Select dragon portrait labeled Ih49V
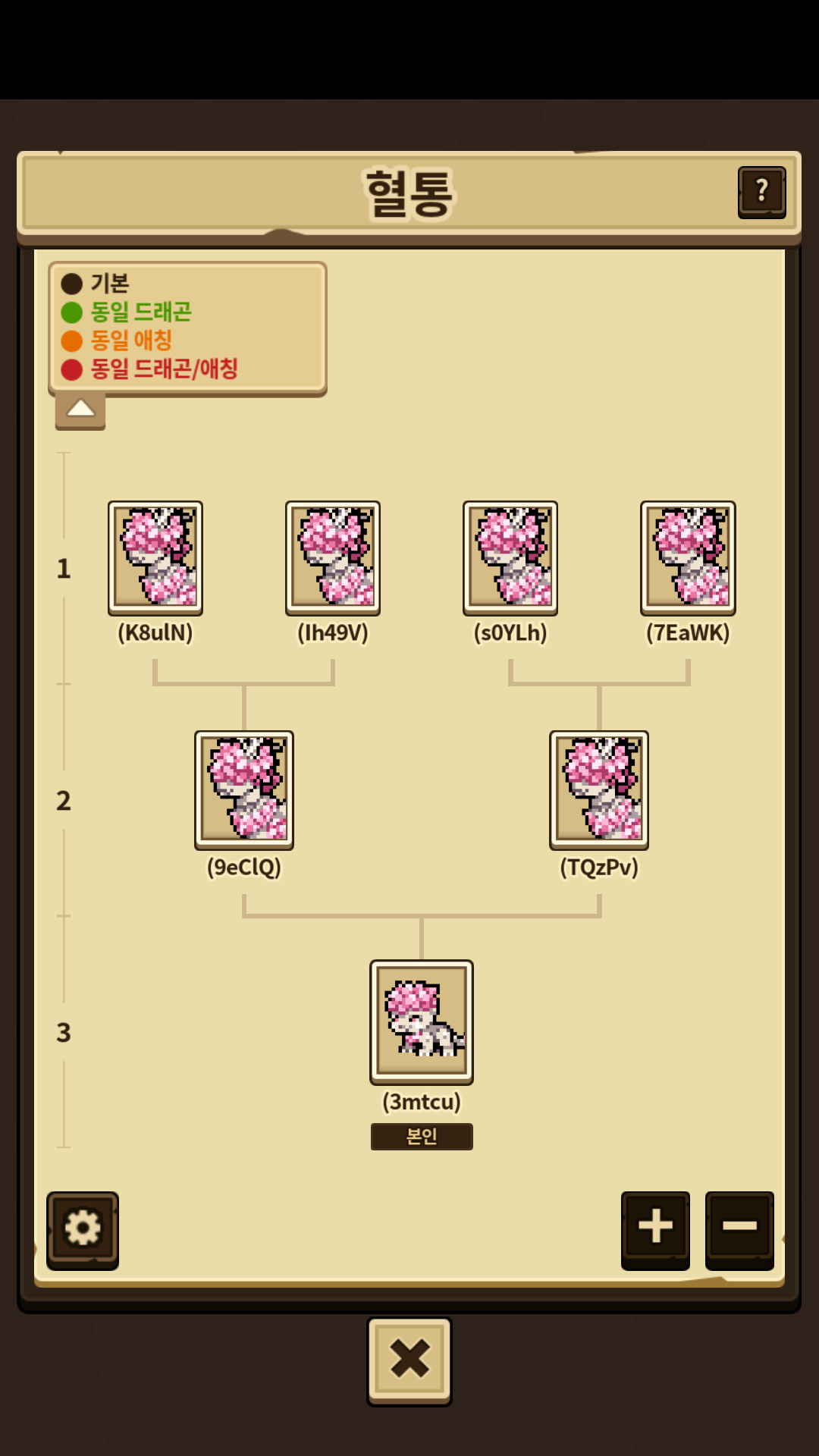 pyautogui.click(x=333, y=557)
